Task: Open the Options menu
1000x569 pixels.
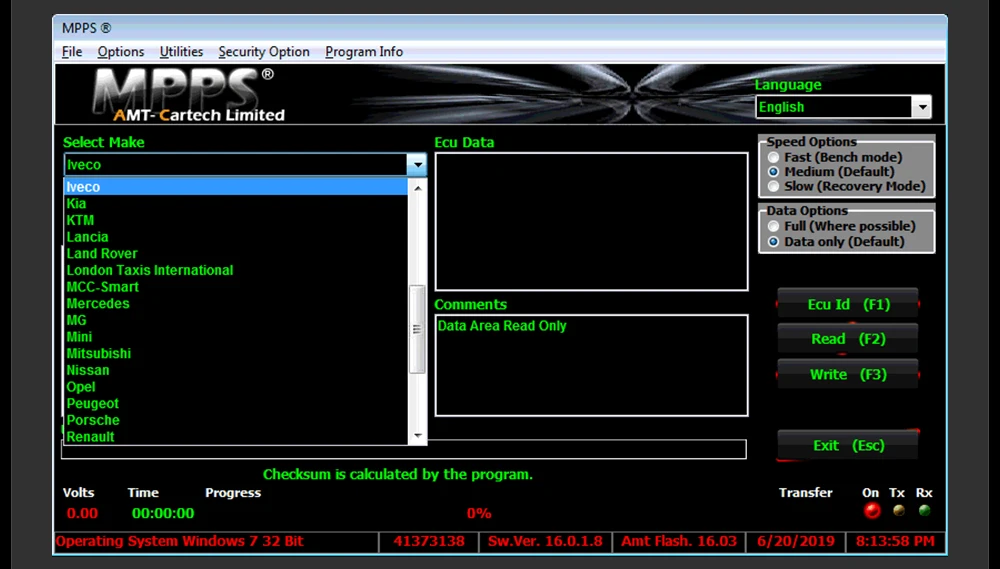Action: click(x=121, y=52)
